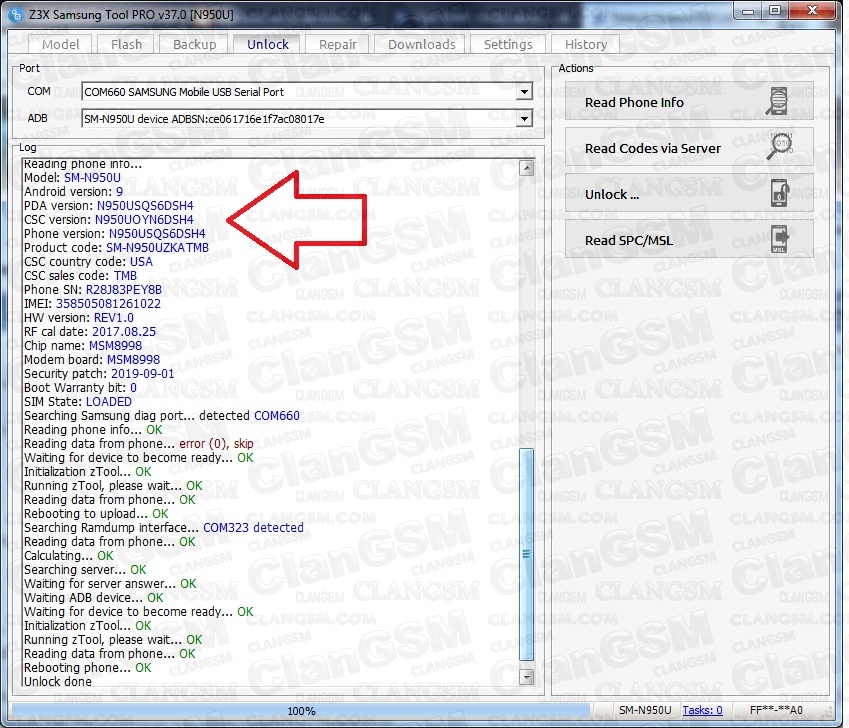Click PDA version N950USQS6DSH4 line

pyautogui.click(x=108, y=206)
